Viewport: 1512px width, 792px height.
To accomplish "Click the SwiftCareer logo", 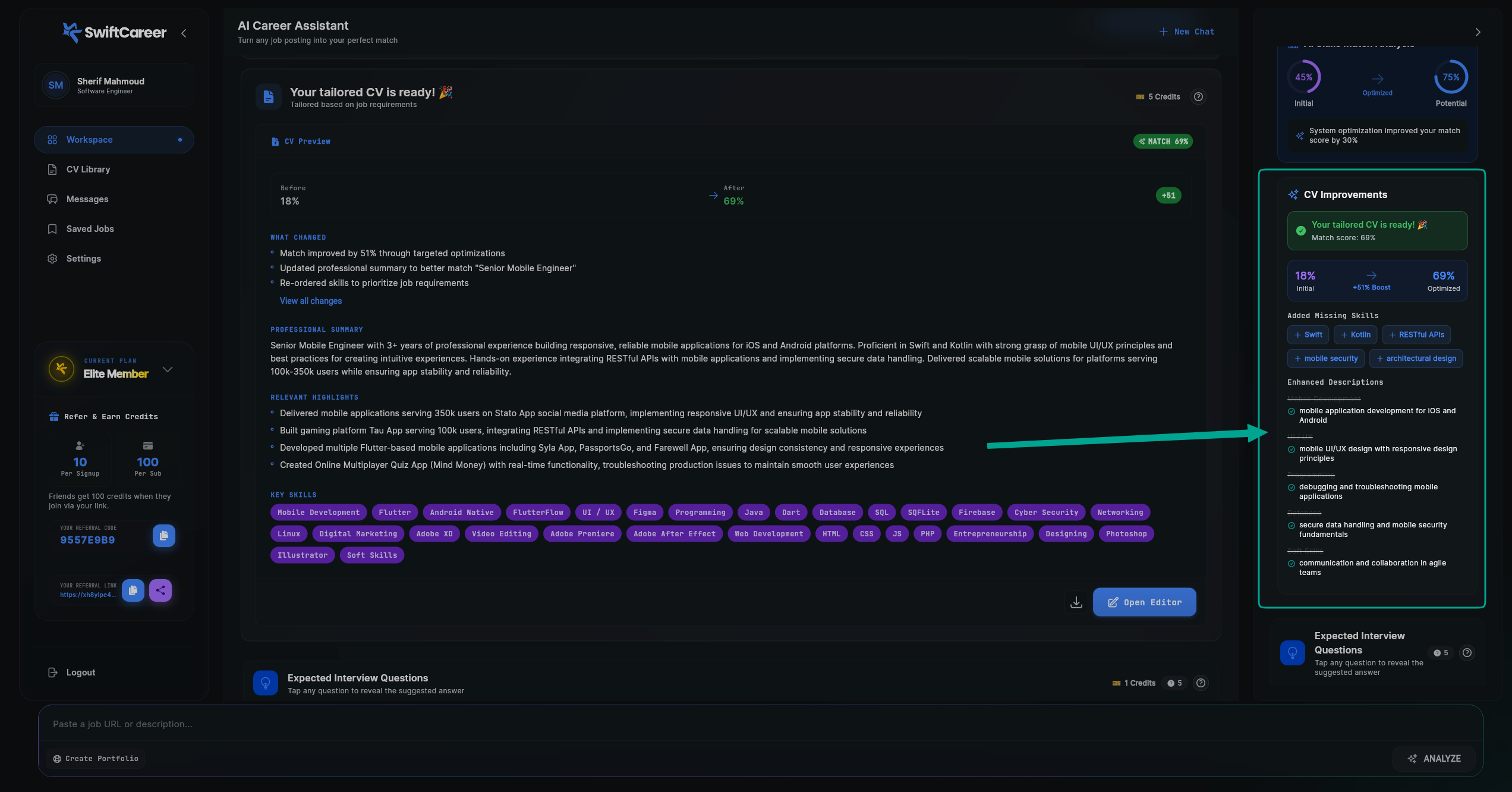I will pos(114,33).
